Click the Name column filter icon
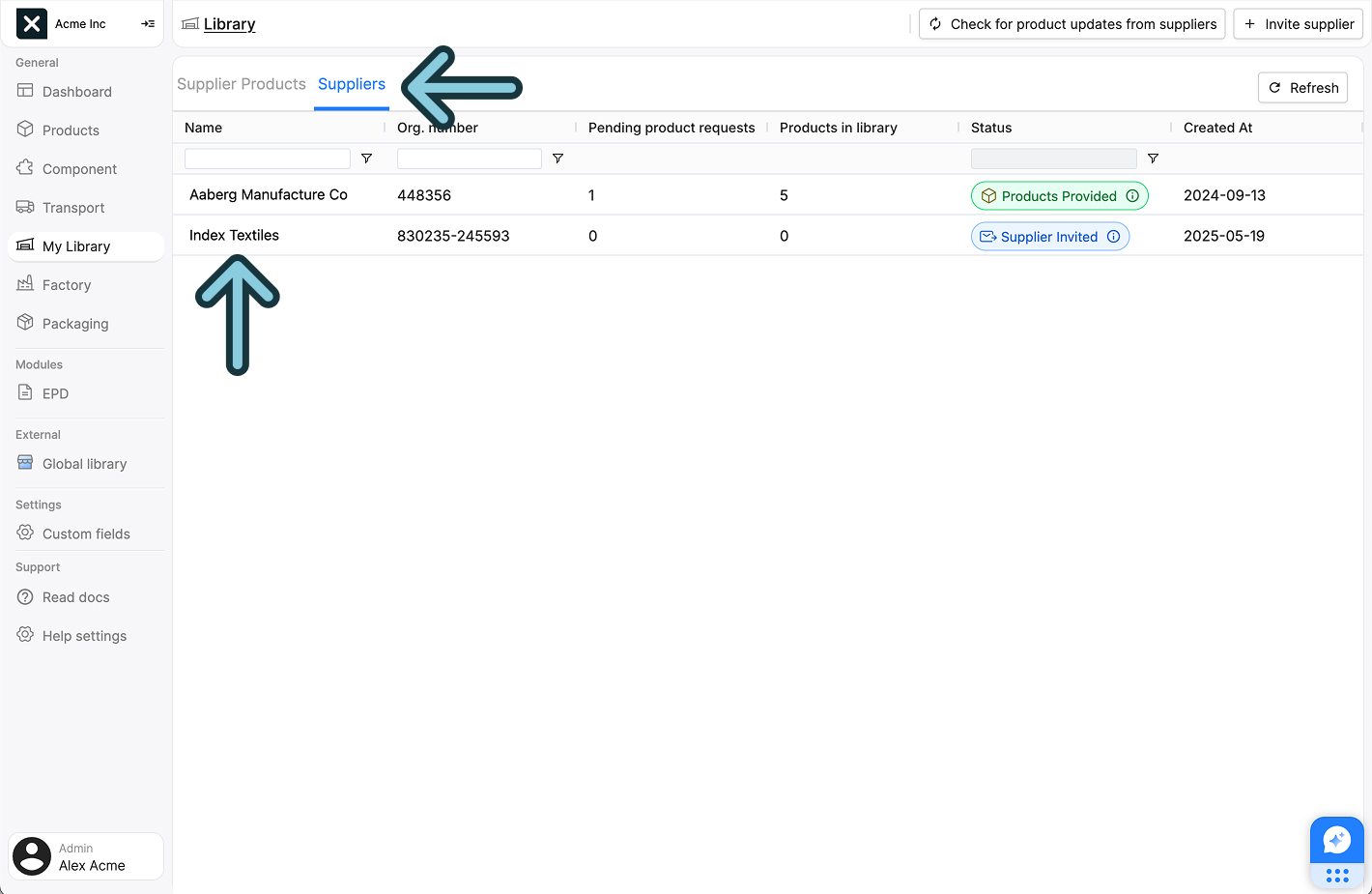 pyautogui.click(x=366, y=159)
